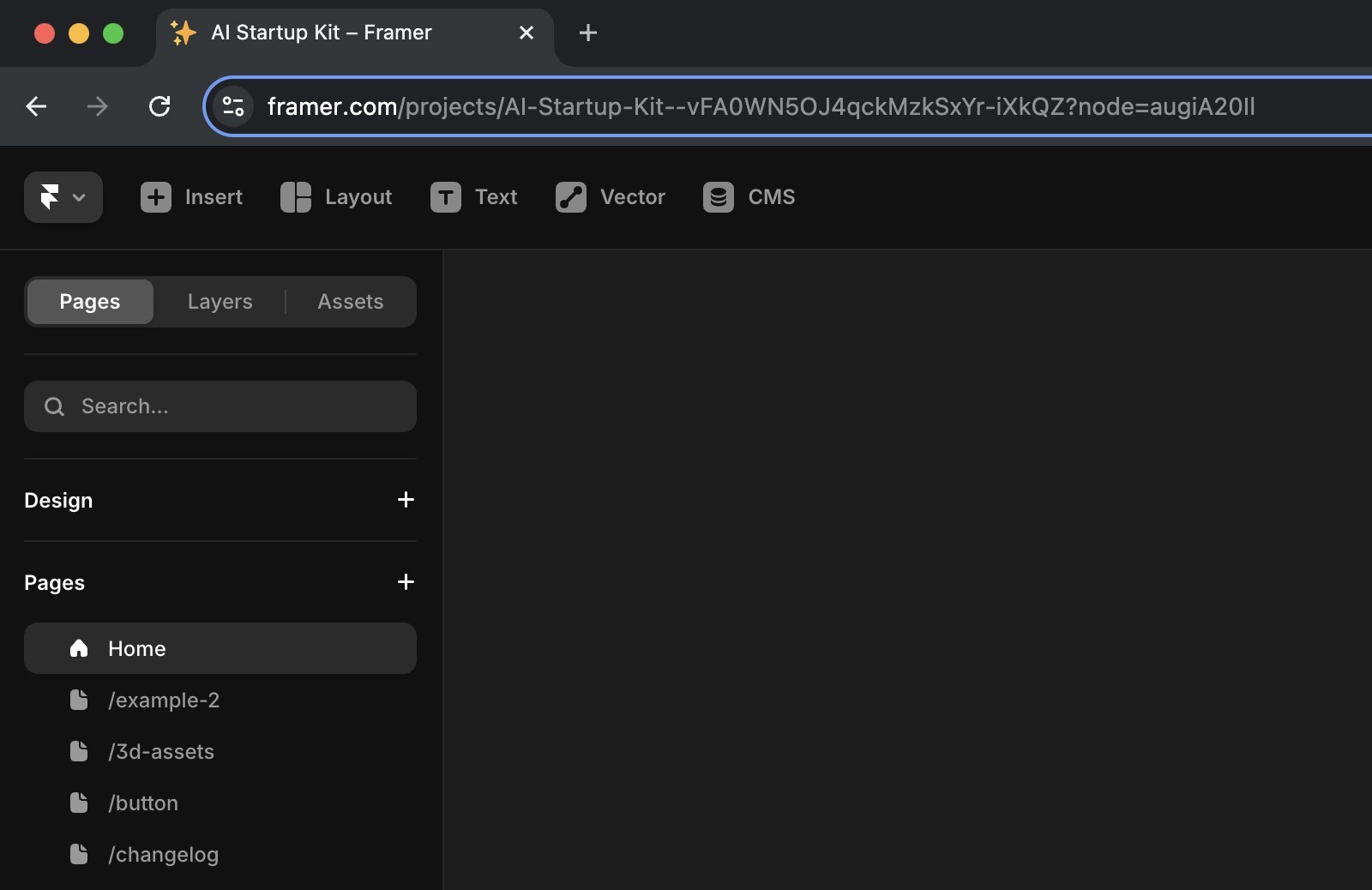Select the Text tool icon

[x=446, y=197]
